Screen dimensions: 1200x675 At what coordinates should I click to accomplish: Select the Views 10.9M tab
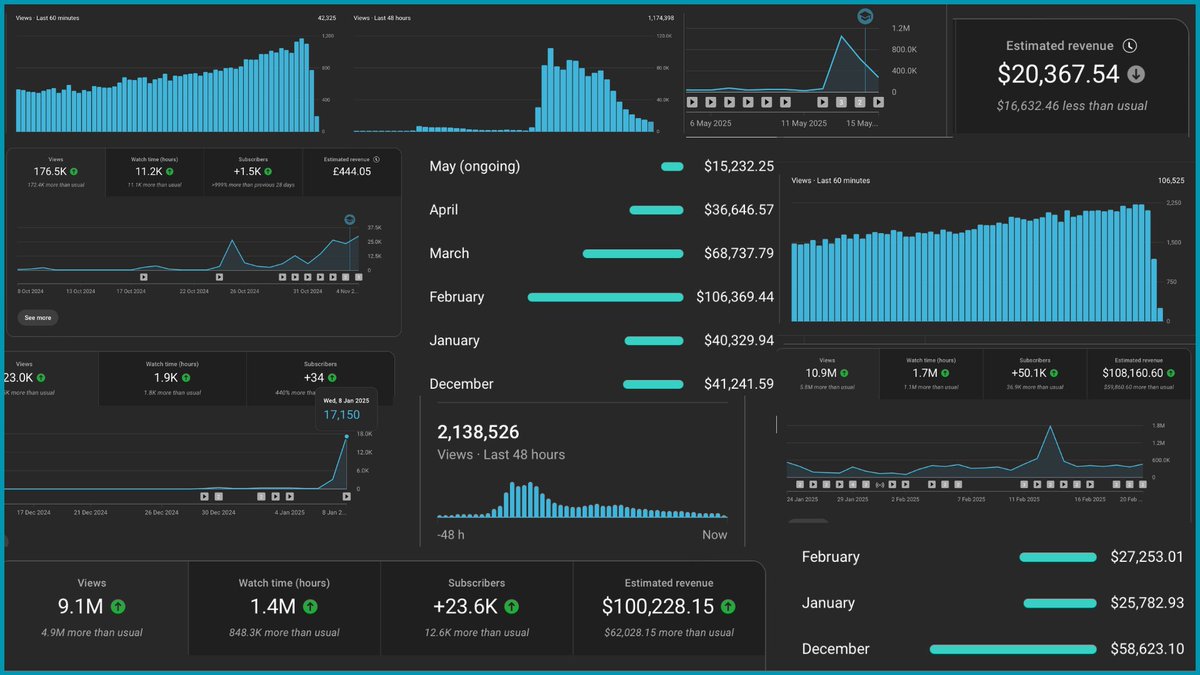826,373
